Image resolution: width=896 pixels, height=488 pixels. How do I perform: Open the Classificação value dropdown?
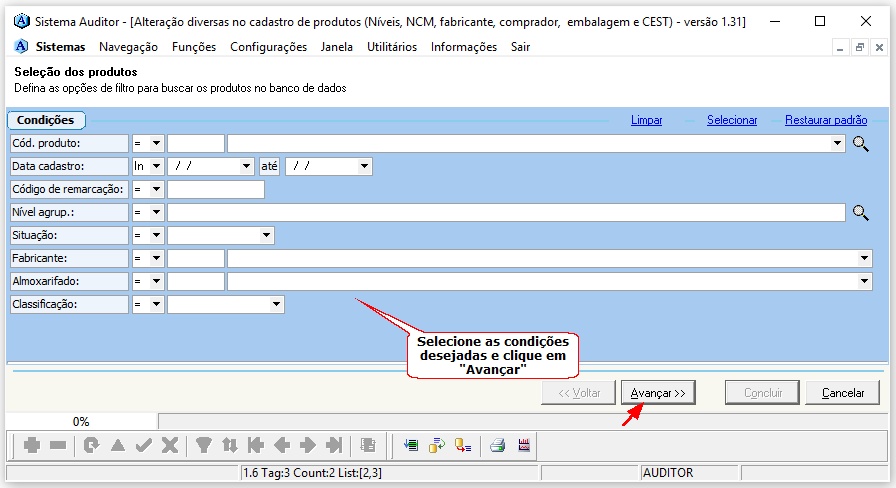pyautogui.click(x=276, y=305)
